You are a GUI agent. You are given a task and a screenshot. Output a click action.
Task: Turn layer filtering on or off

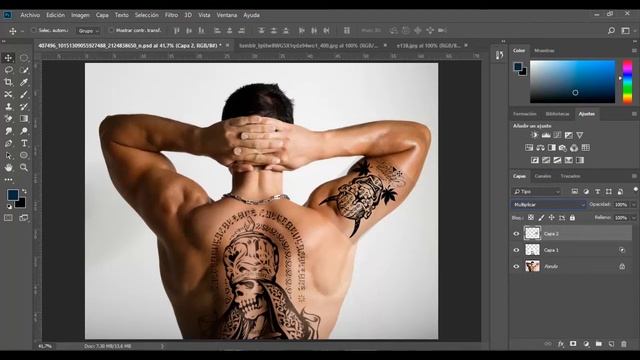636,189
